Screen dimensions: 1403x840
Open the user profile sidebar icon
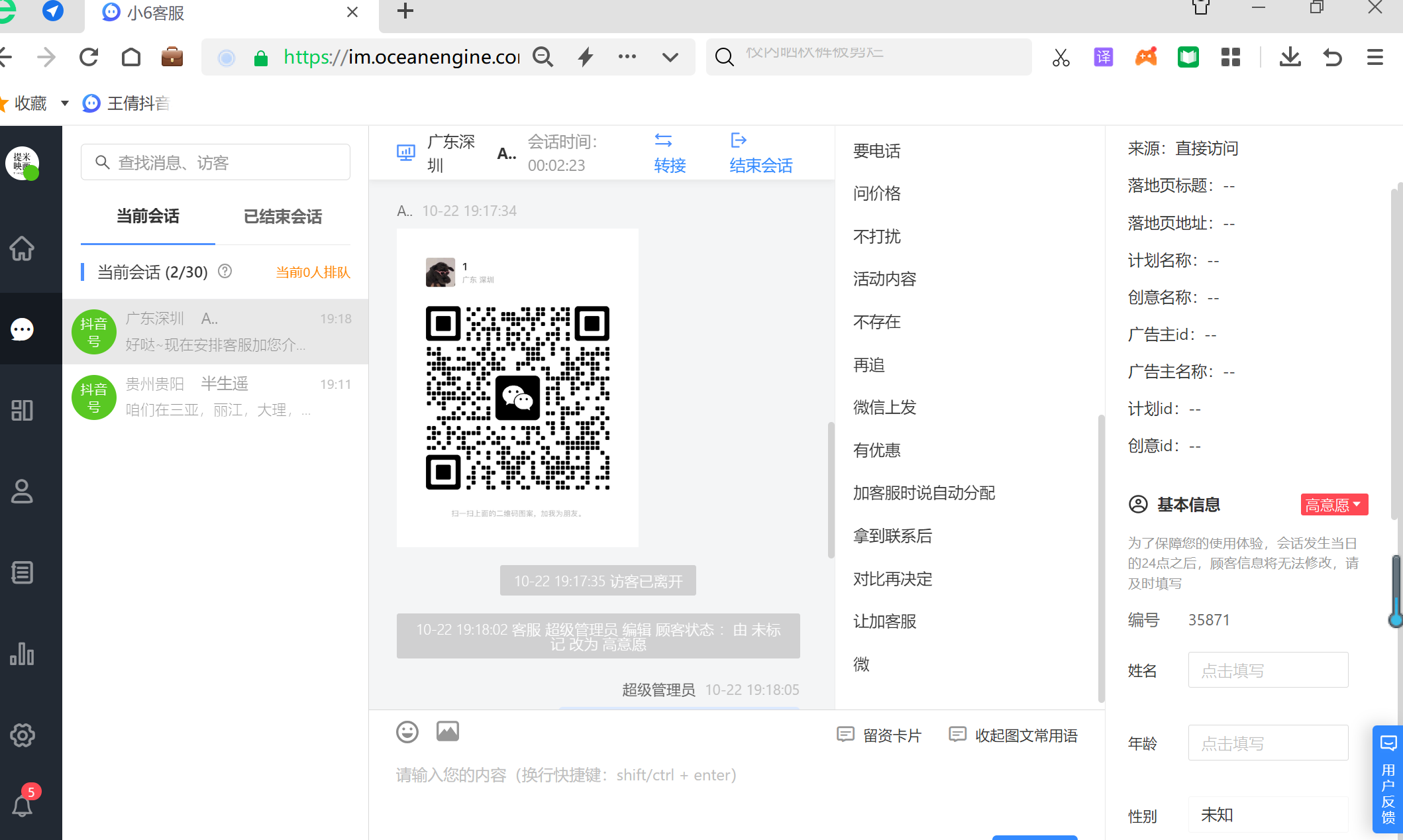(22, 491)
